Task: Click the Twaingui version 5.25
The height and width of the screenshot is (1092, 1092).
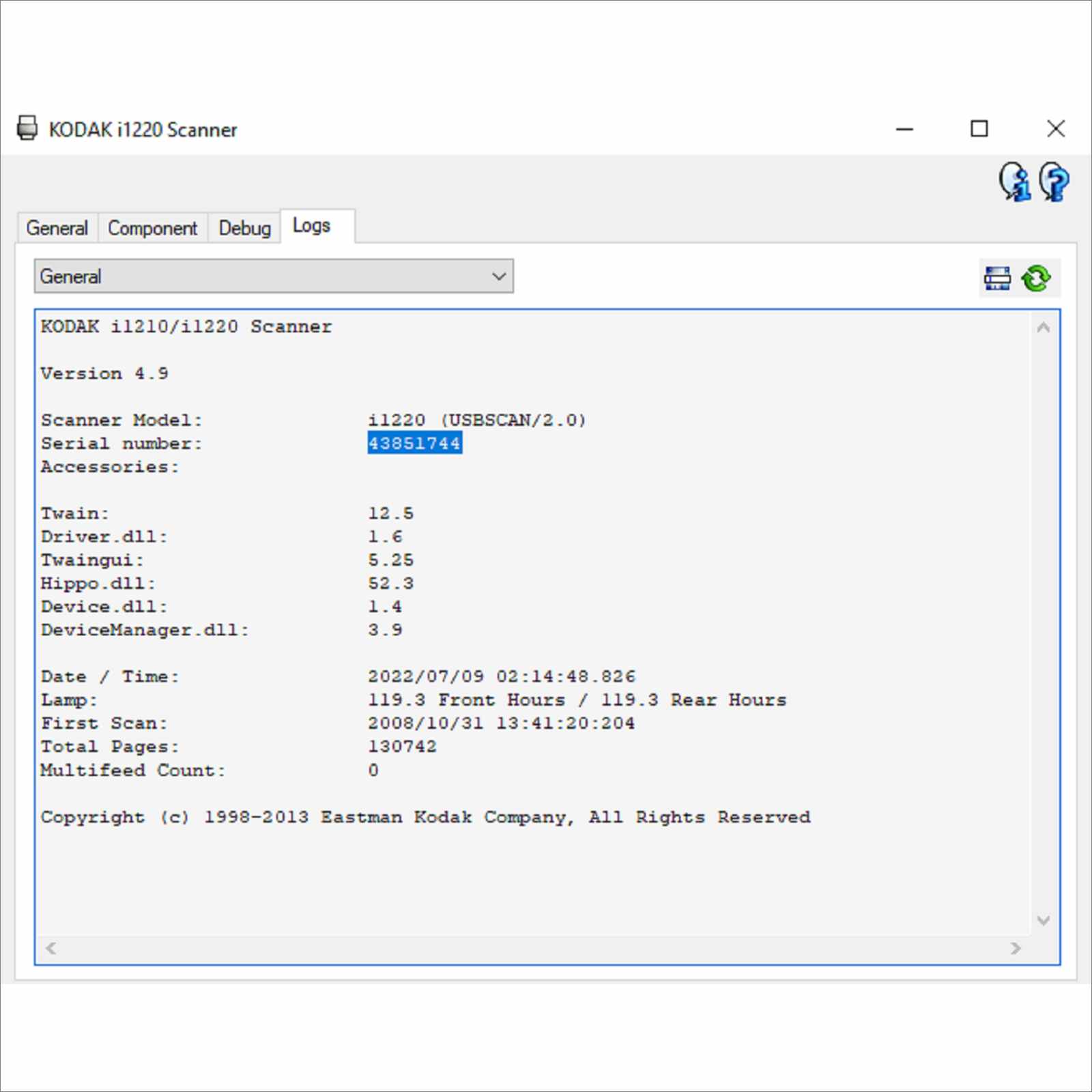Action: click(390, 560)
